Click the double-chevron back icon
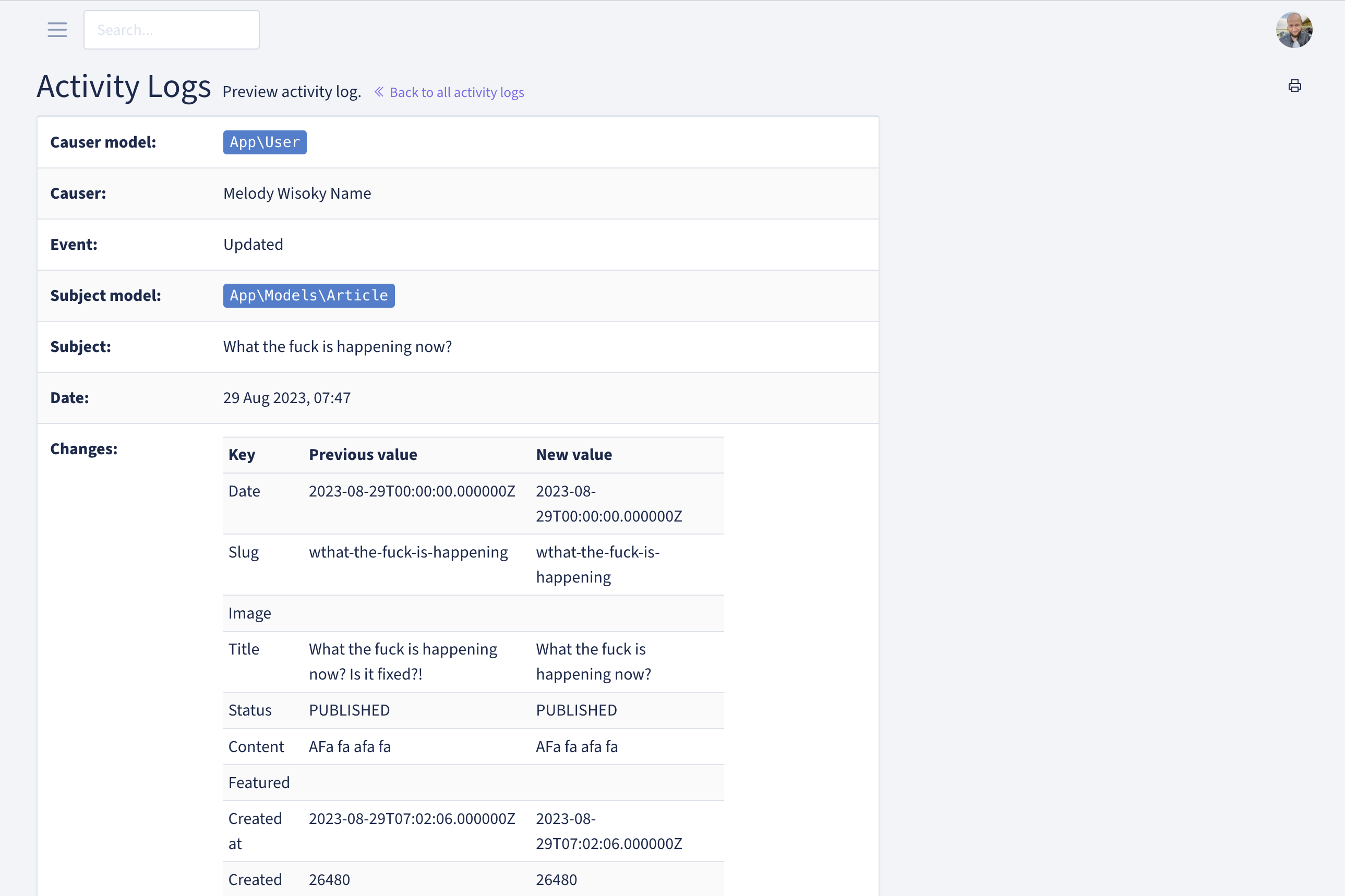The width and height of the screenshot is (1345, 896). 379,91
